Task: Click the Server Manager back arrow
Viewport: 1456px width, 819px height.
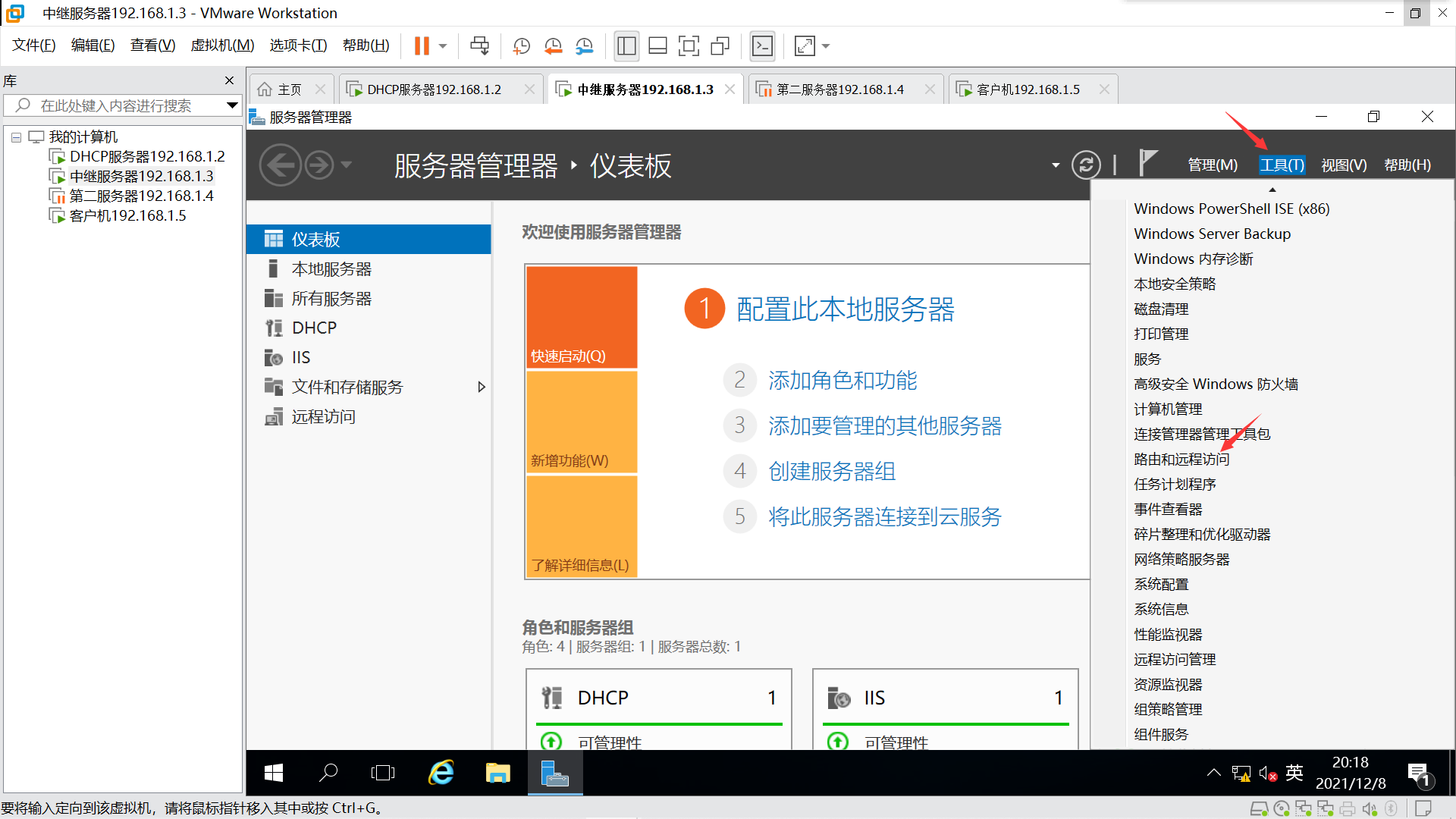Action: [281, 165]
